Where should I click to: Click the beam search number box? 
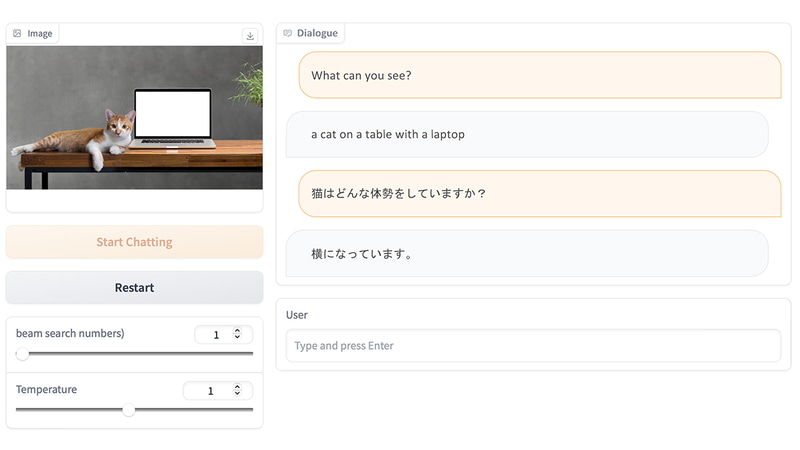[x=215, y=335]
